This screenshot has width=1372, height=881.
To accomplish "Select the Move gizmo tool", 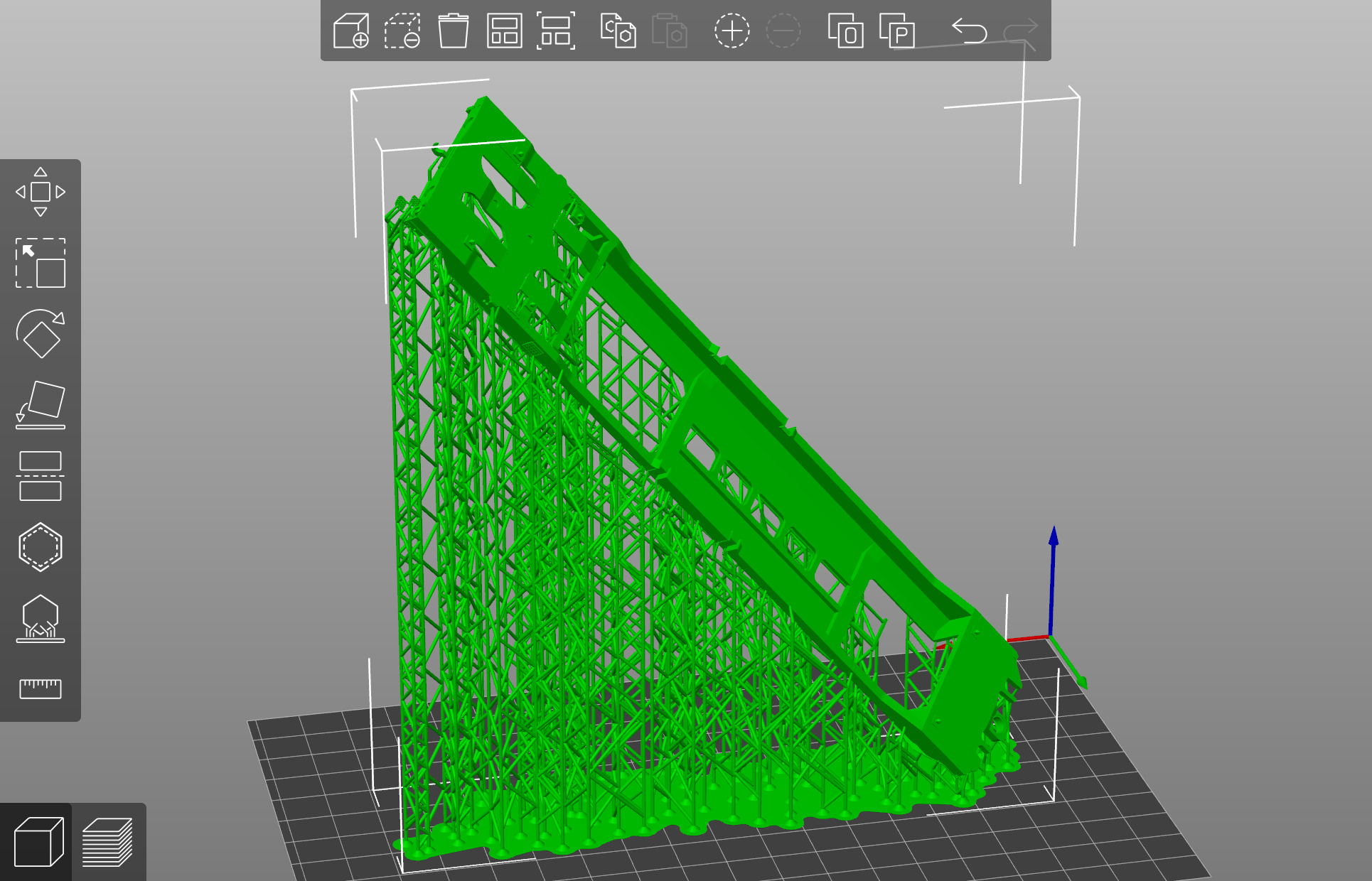I will pyautogui.click(x=41, y=192).
